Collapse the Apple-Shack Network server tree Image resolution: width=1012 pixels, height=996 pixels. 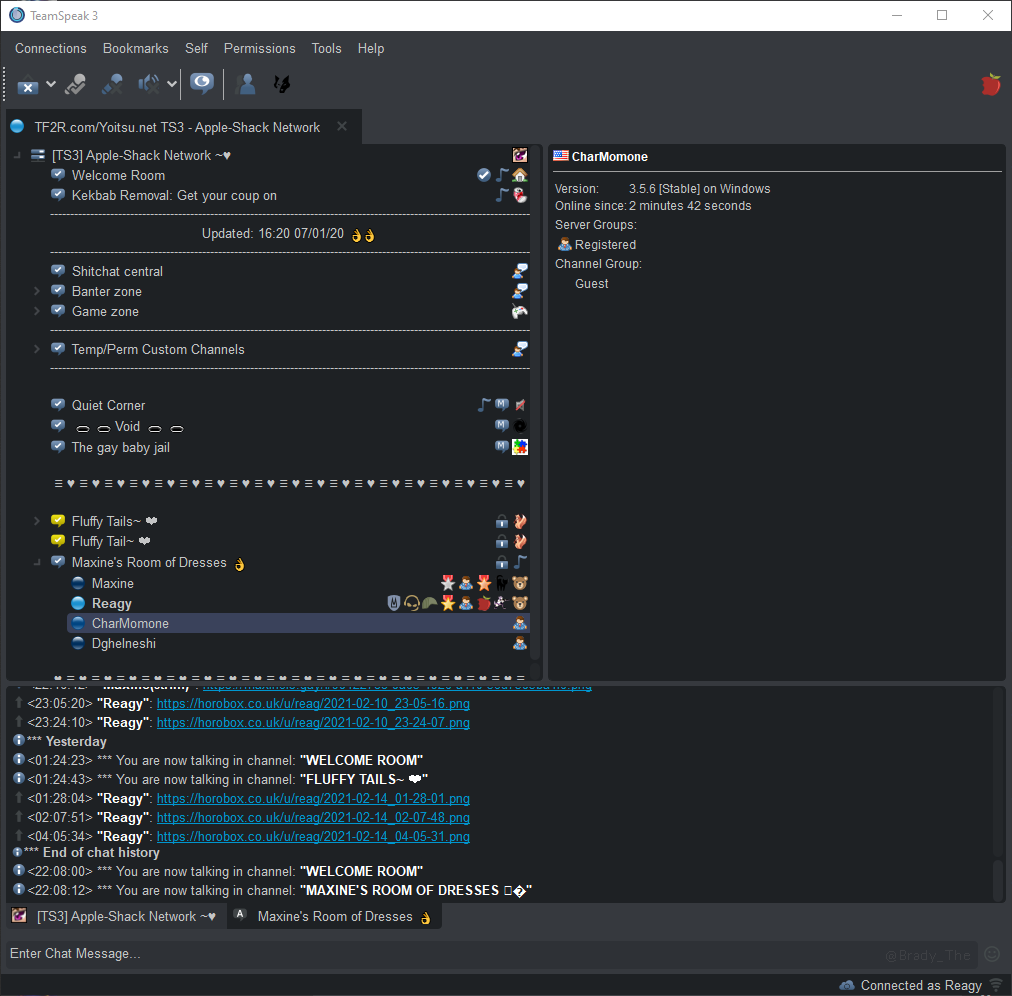tap(17, 155)
